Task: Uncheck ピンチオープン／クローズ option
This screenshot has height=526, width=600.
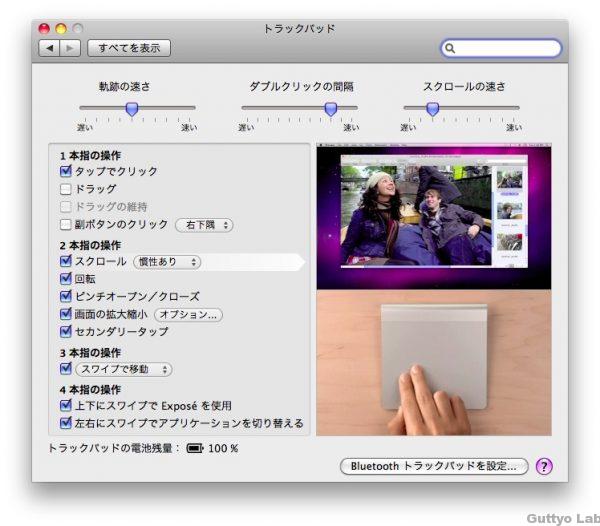Action: click(66, 297)
